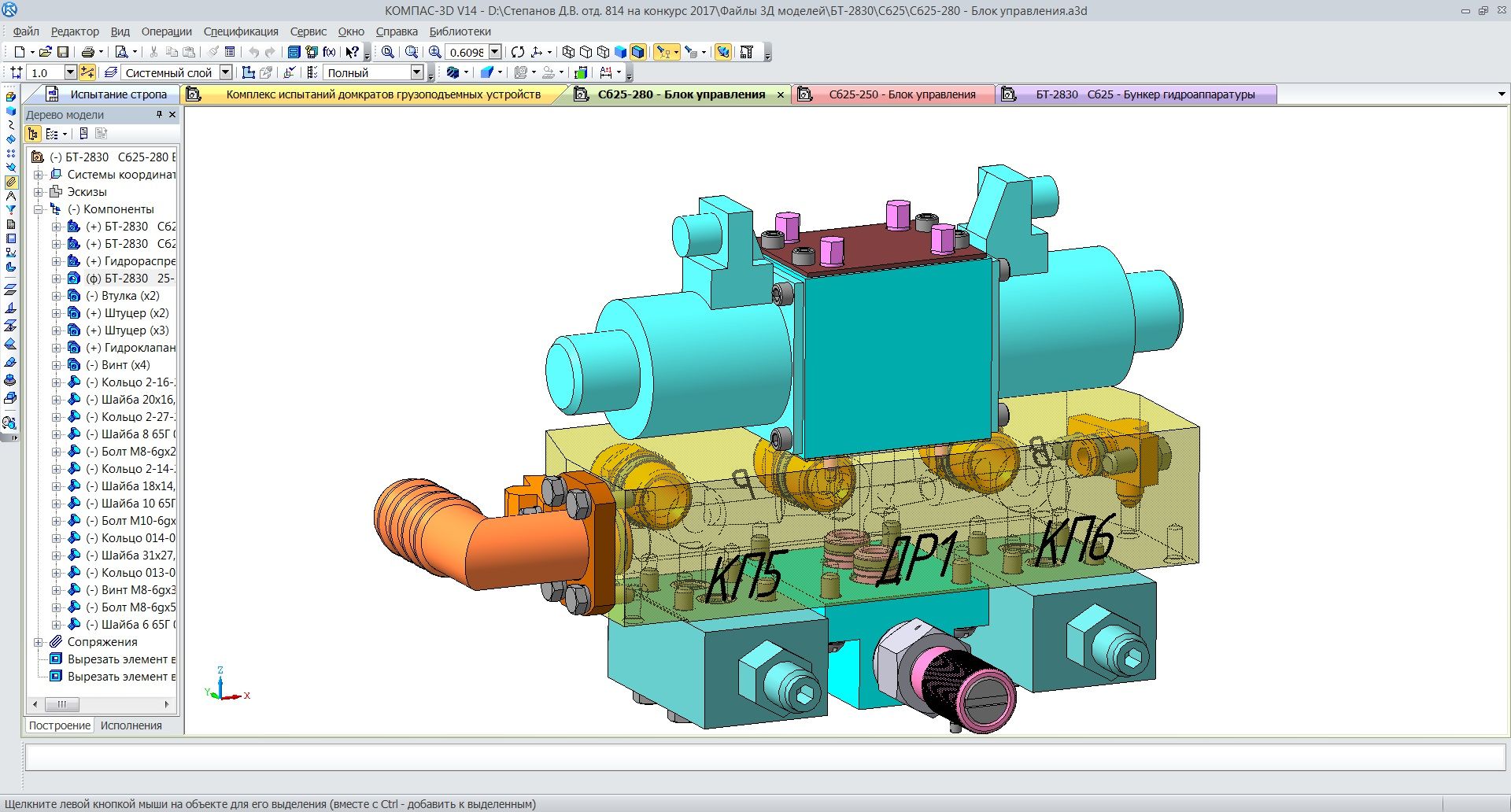Image resolution: width=1511 pixels, height=812 pixels.
Task: Open the zoom scale 0.6098 dropdown
Action: [495, 52]
